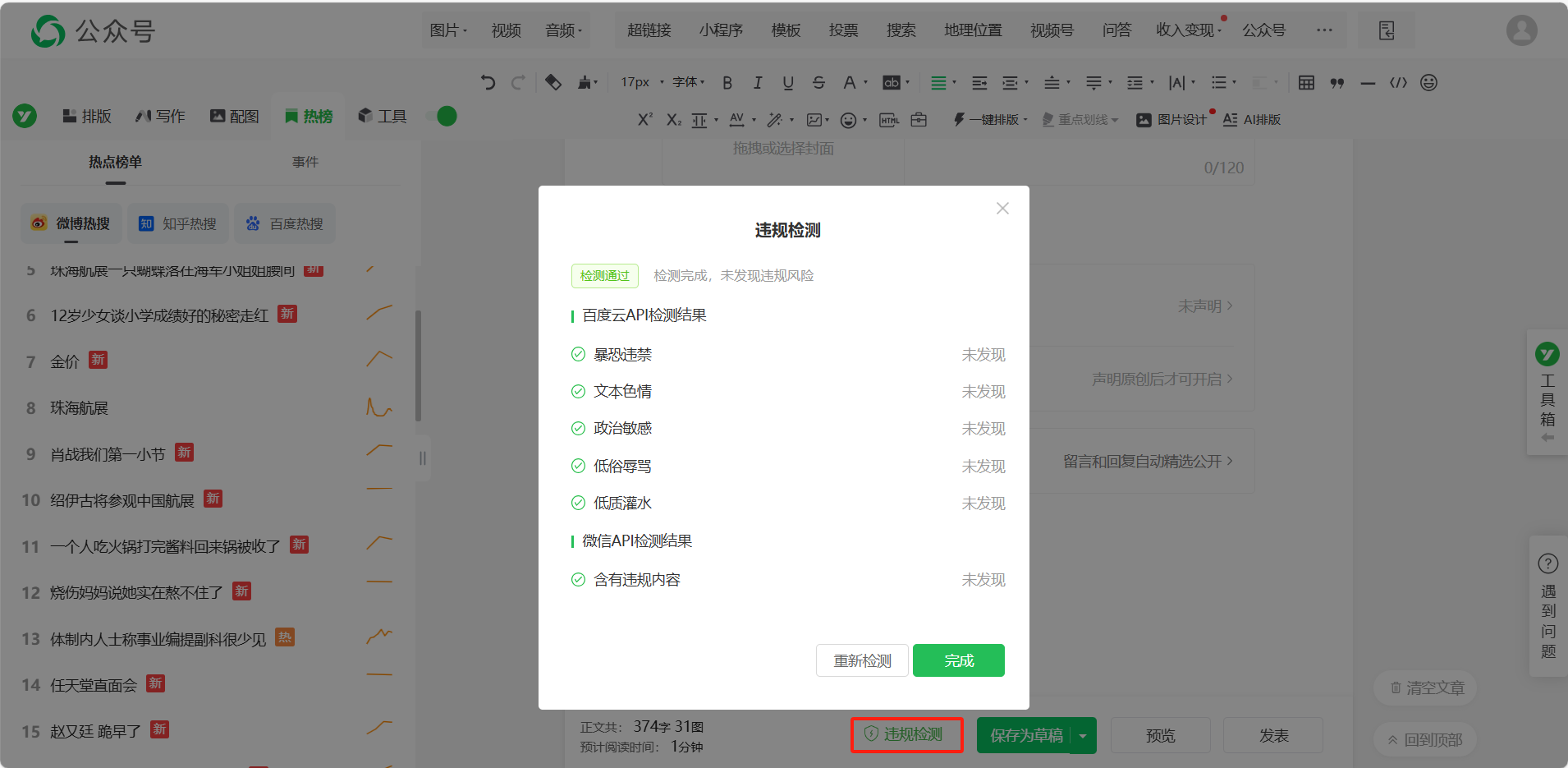Select the 百度热搜 tab
The image size is (1568, 768).
point(285,223)
